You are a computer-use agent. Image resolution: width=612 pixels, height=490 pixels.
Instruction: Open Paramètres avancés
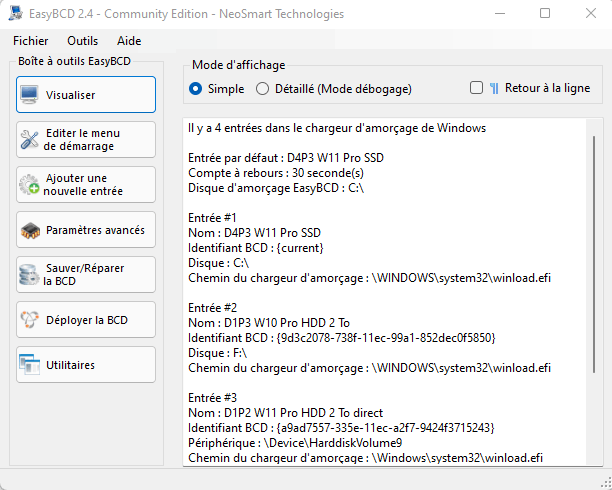coord(86,230)
